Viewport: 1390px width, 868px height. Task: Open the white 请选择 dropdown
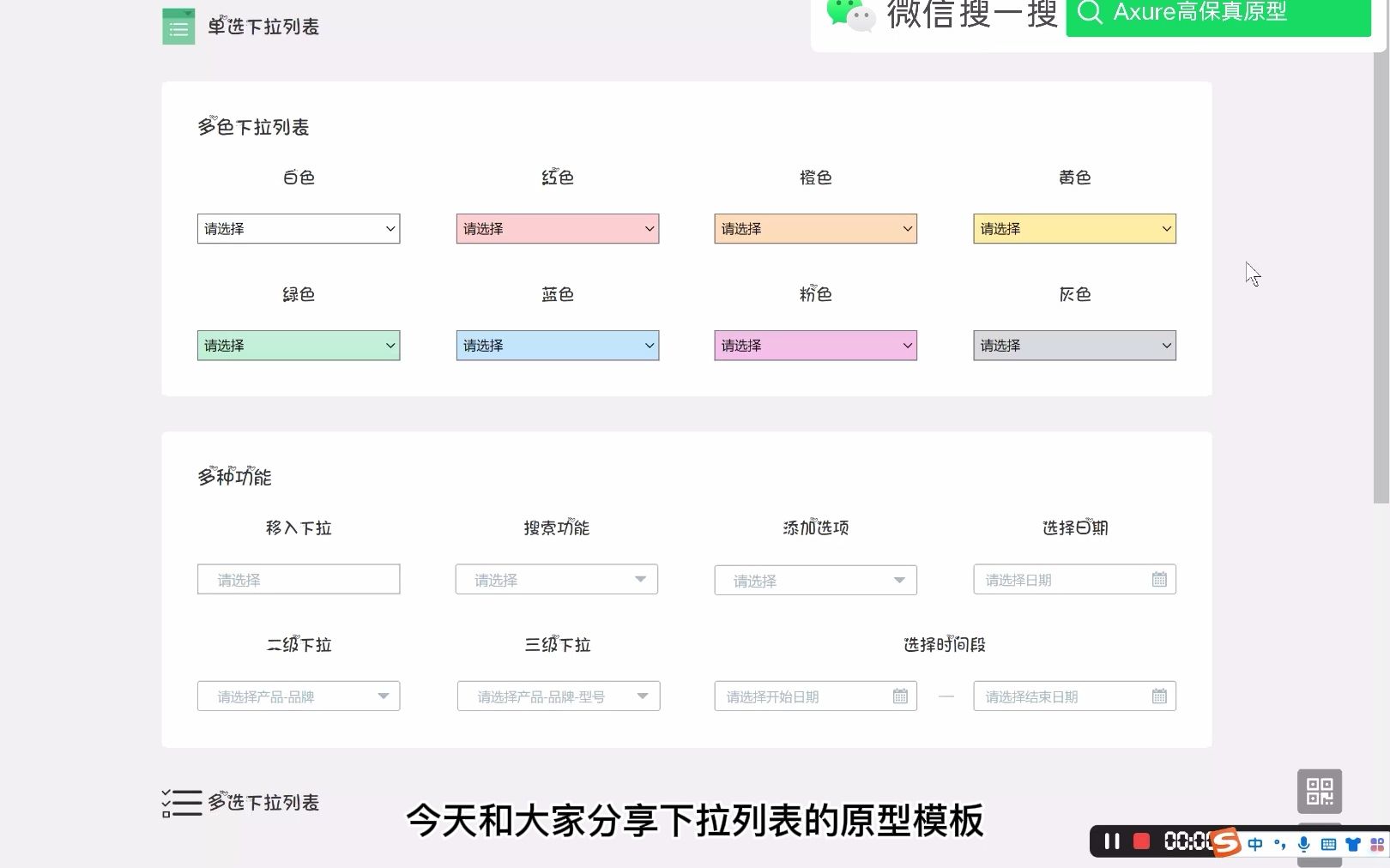(299, 229)
